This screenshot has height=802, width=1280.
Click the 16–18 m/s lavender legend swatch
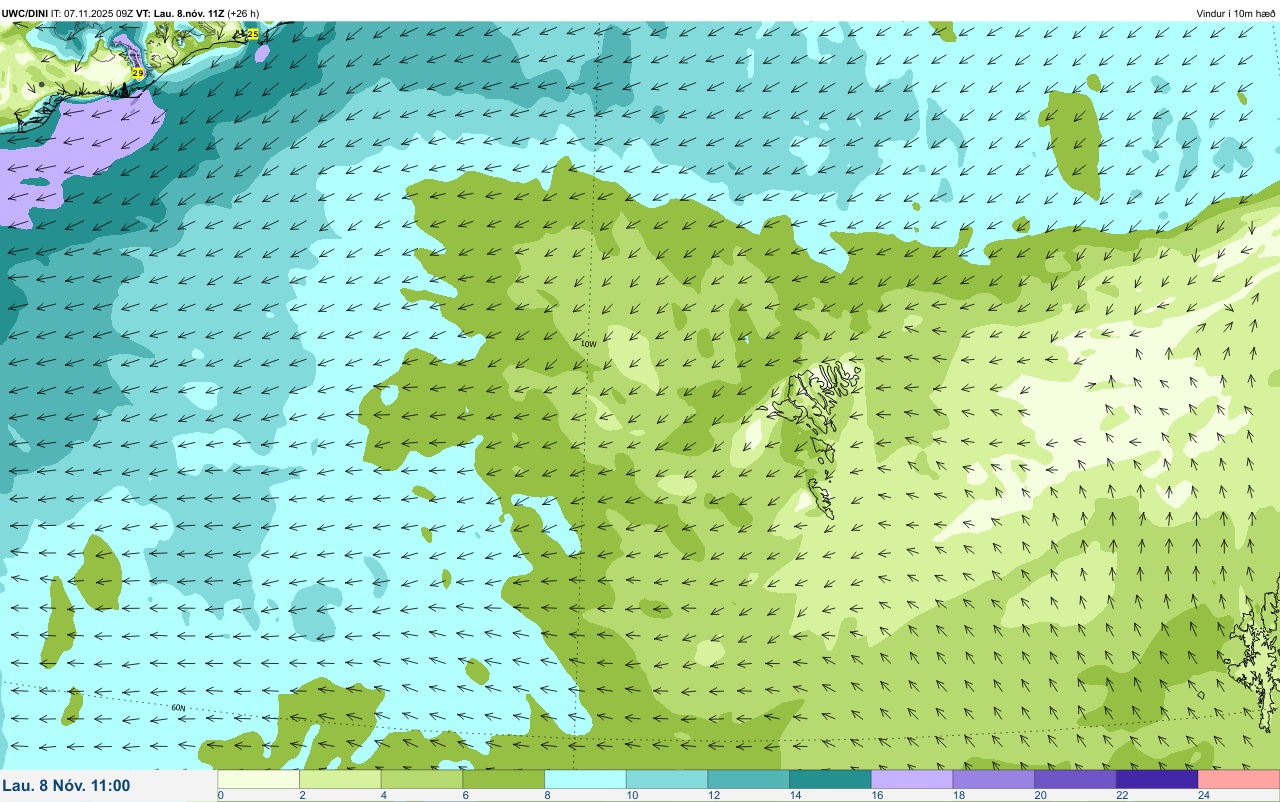[x=912, y=779]
